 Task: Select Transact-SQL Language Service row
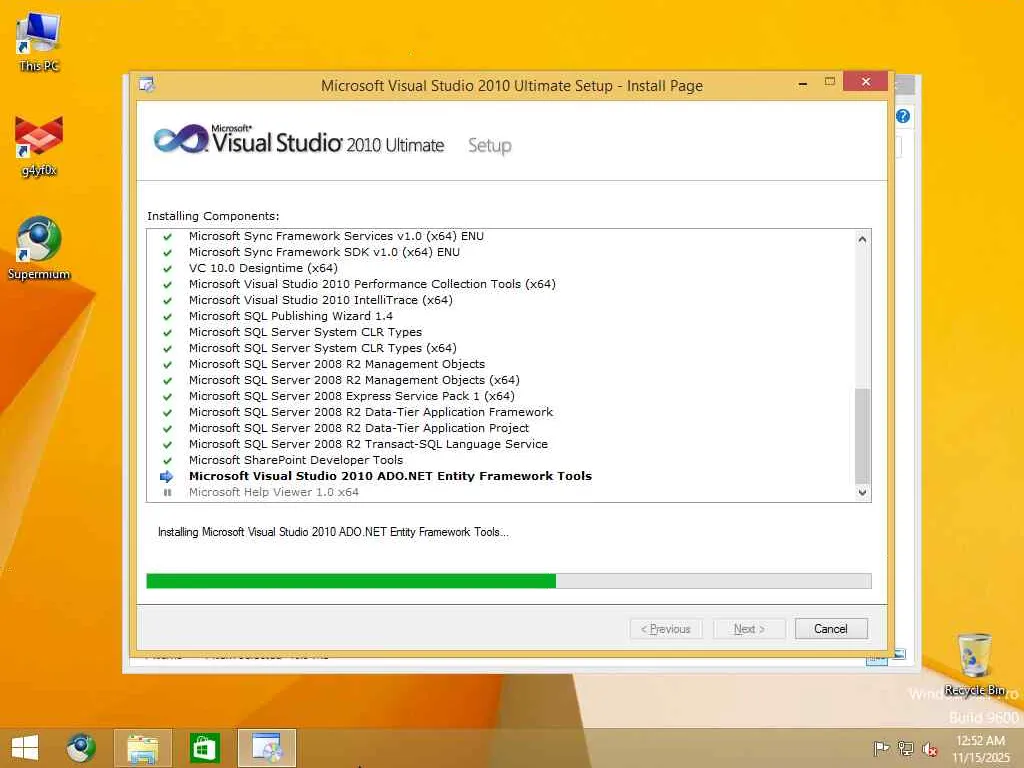(368, 444)
